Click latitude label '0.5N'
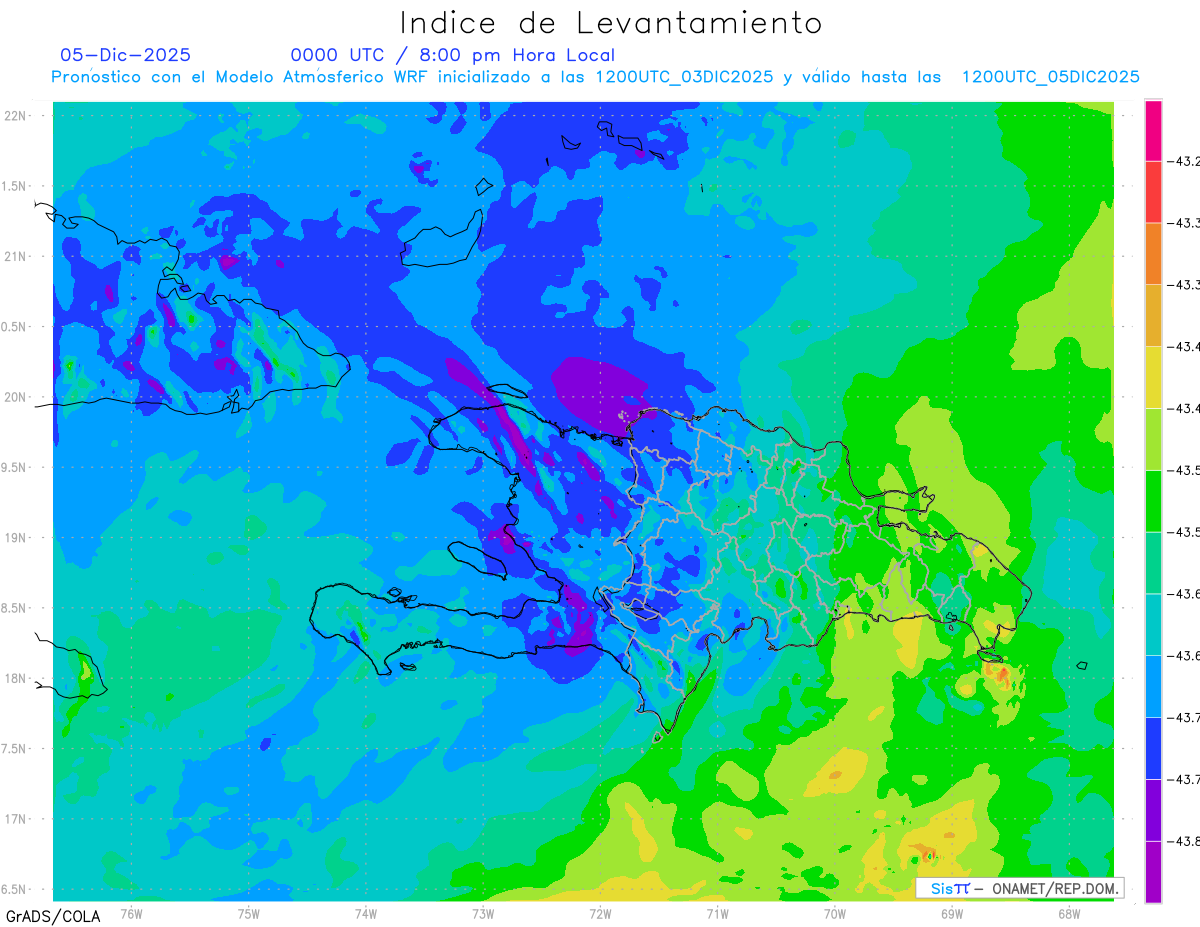The width and height of the screenshot is (1200, 927). pos(15,327)
